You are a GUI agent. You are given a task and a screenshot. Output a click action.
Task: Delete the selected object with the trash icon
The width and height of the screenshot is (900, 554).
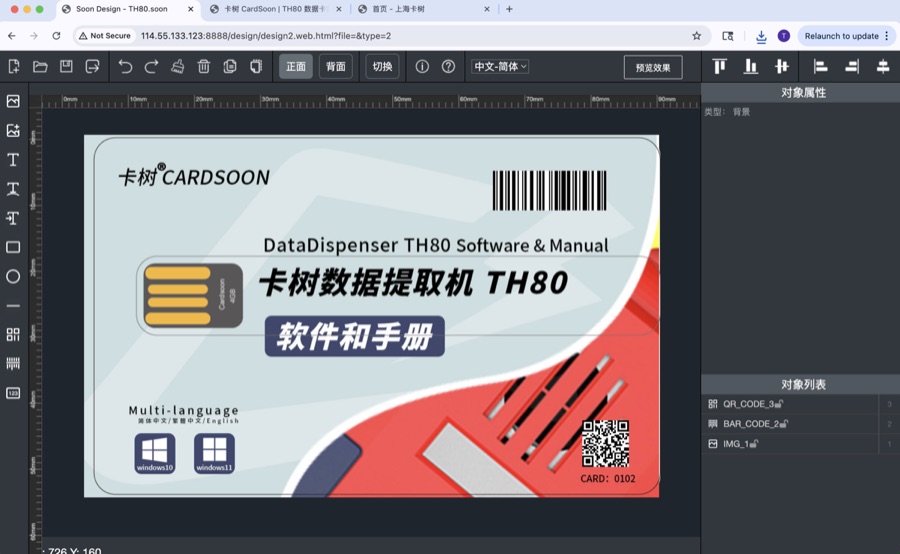coord(204,67)
